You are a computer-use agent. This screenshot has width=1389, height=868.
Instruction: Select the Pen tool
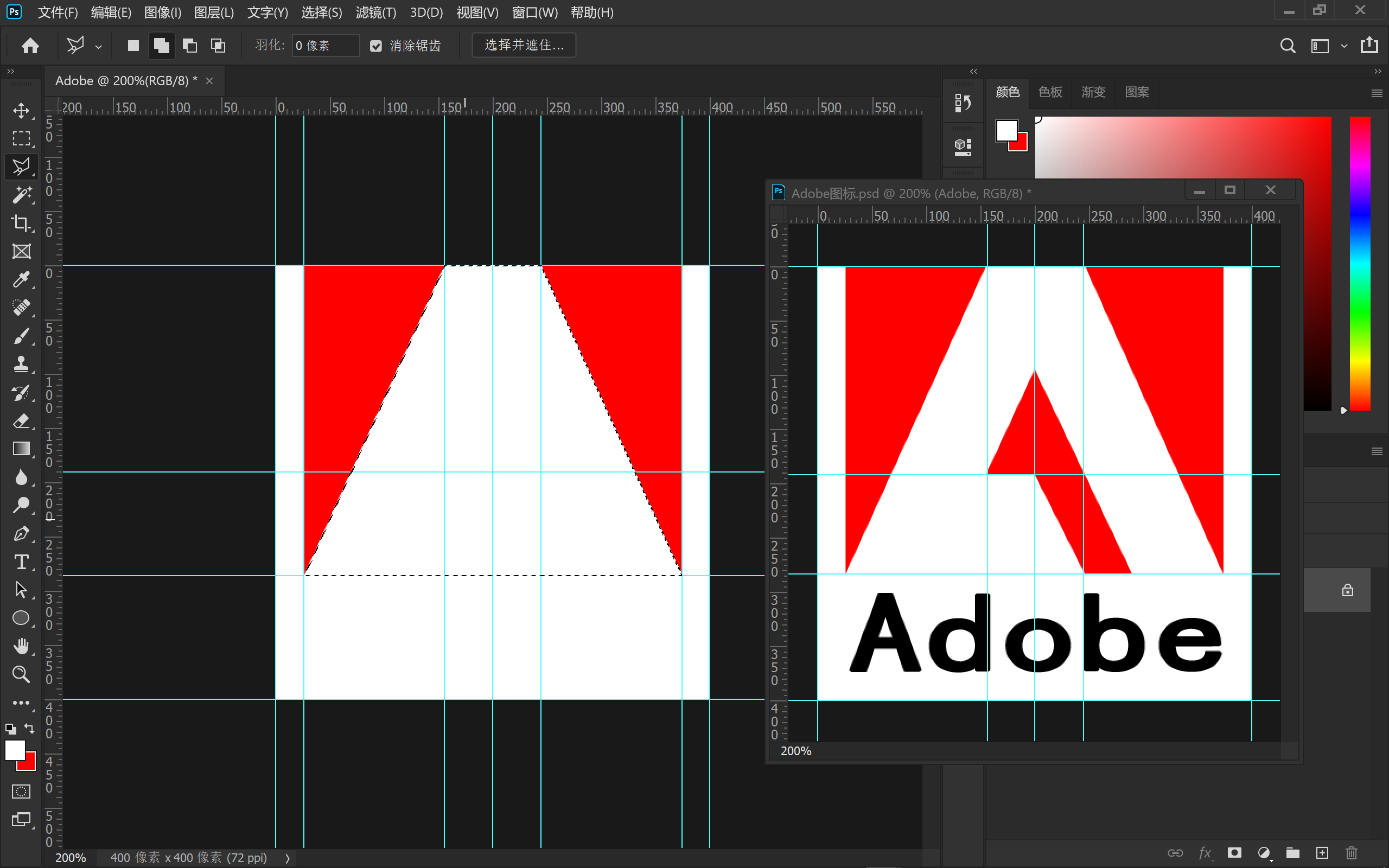[21, 533]
